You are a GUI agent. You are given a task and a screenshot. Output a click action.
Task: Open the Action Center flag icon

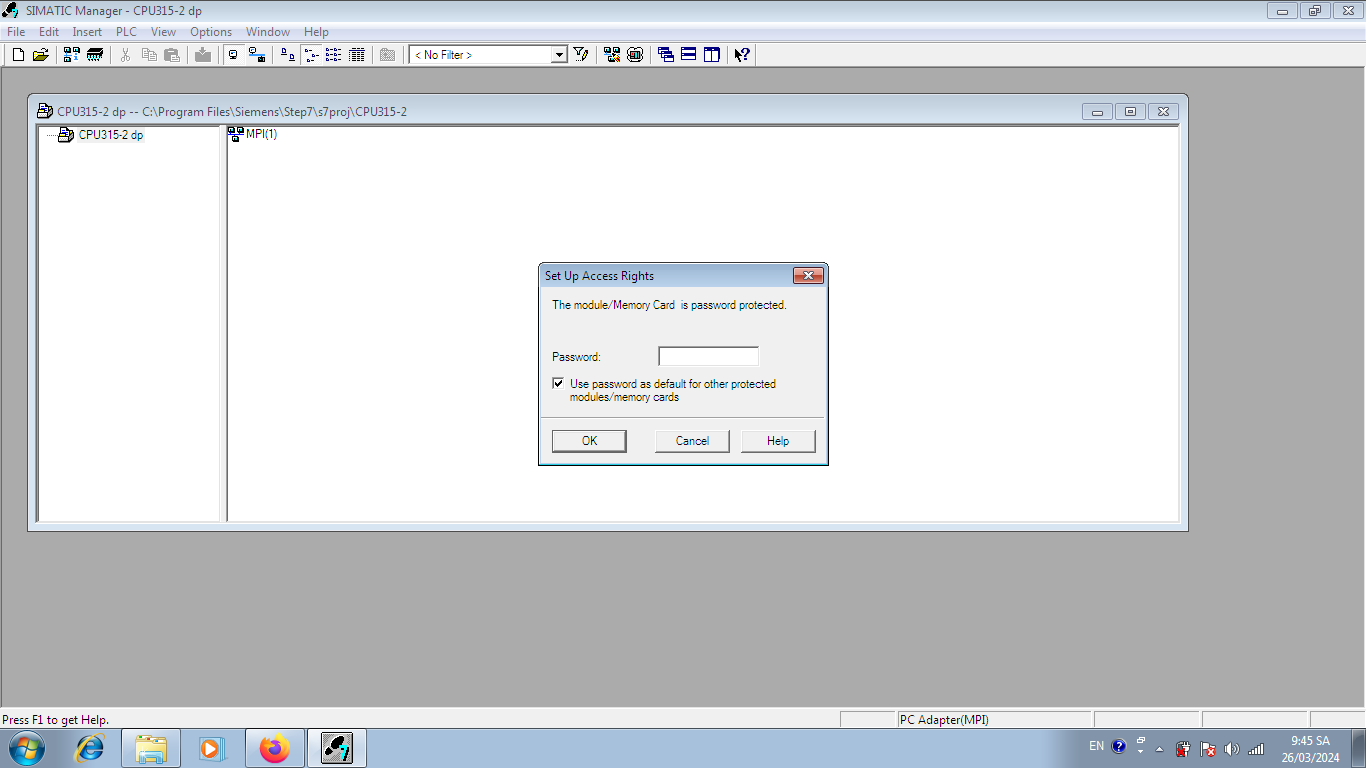(1207, 749)
